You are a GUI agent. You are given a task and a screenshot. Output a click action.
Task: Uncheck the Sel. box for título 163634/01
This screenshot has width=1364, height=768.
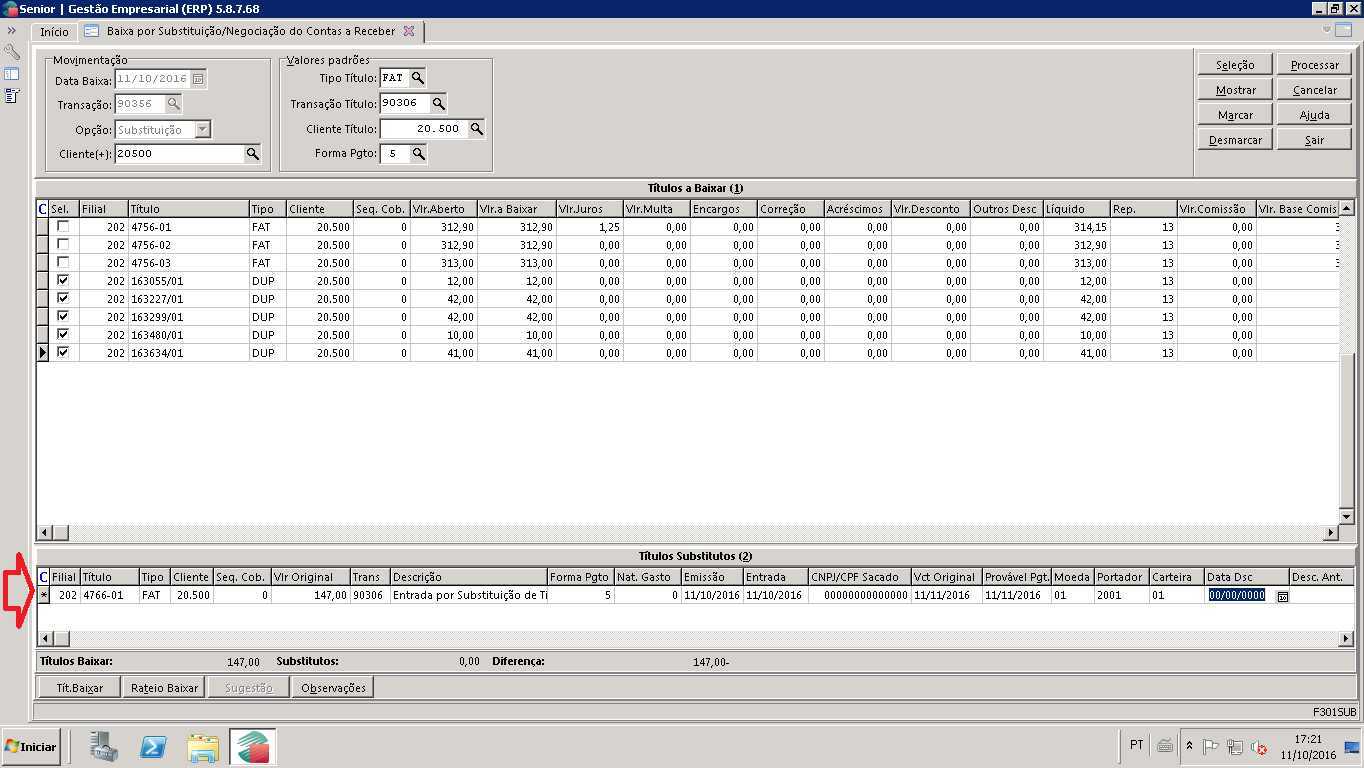pos(64,353)
